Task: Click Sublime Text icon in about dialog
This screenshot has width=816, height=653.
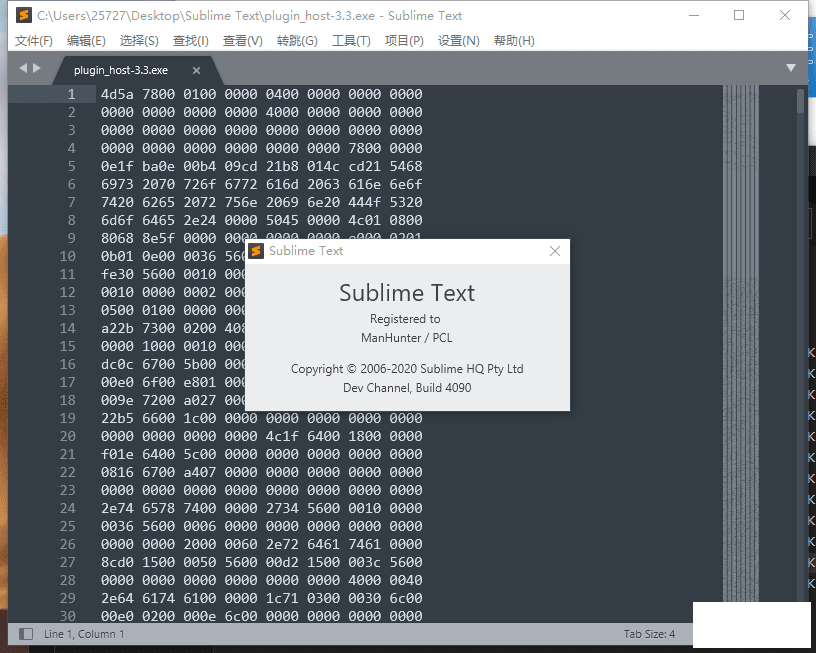Action: [x=256, y=251]
